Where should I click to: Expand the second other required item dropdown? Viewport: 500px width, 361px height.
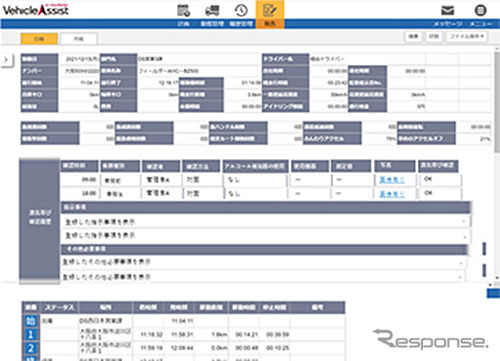pos(460,277)
